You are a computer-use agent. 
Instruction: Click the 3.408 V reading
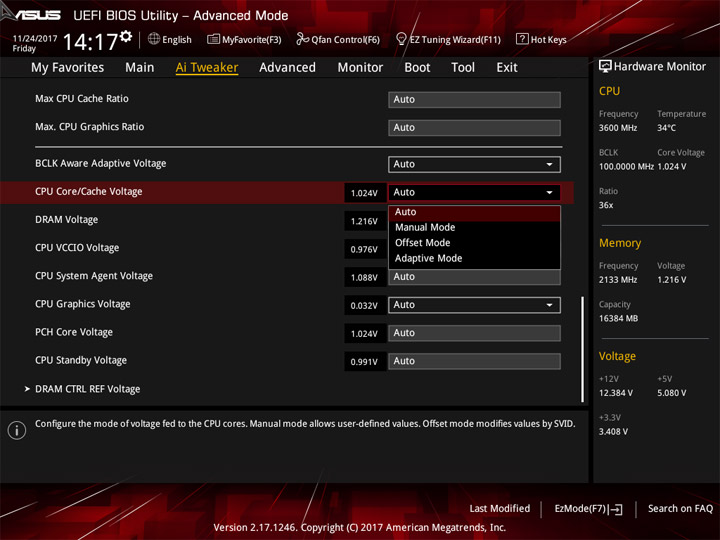pyautogui.click(x=613, y=432)
